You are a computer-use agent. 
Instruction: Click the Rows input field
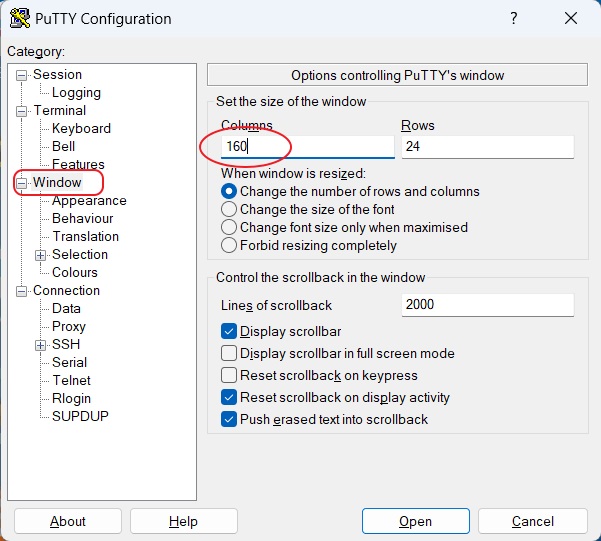(x=488, y=147)
